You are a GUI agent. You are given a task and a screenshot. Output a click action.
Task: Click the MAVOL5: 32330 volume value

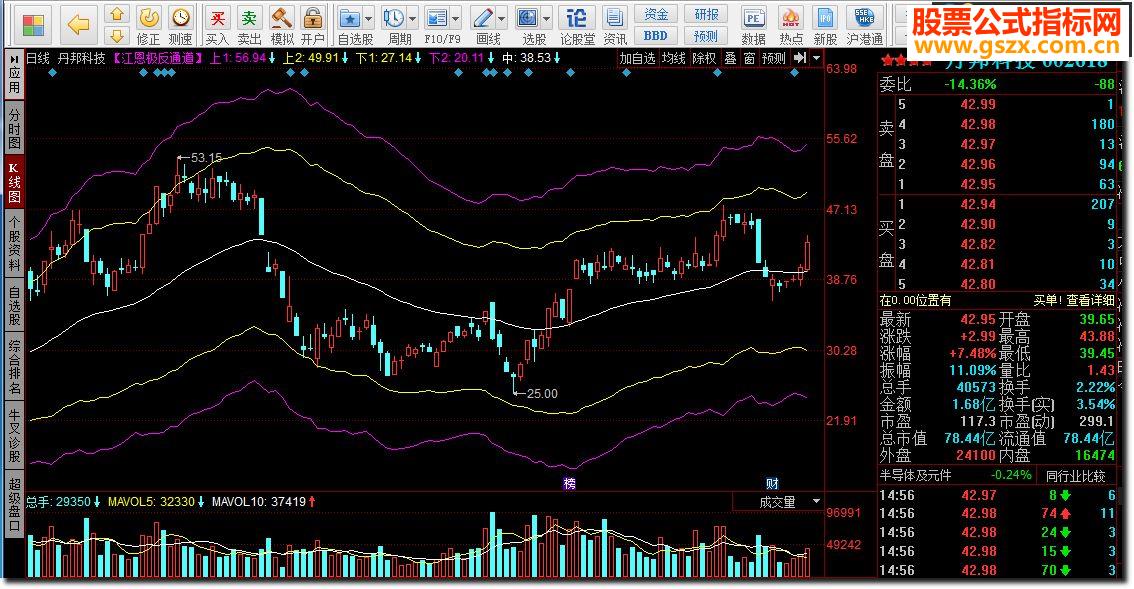(152, 501)
